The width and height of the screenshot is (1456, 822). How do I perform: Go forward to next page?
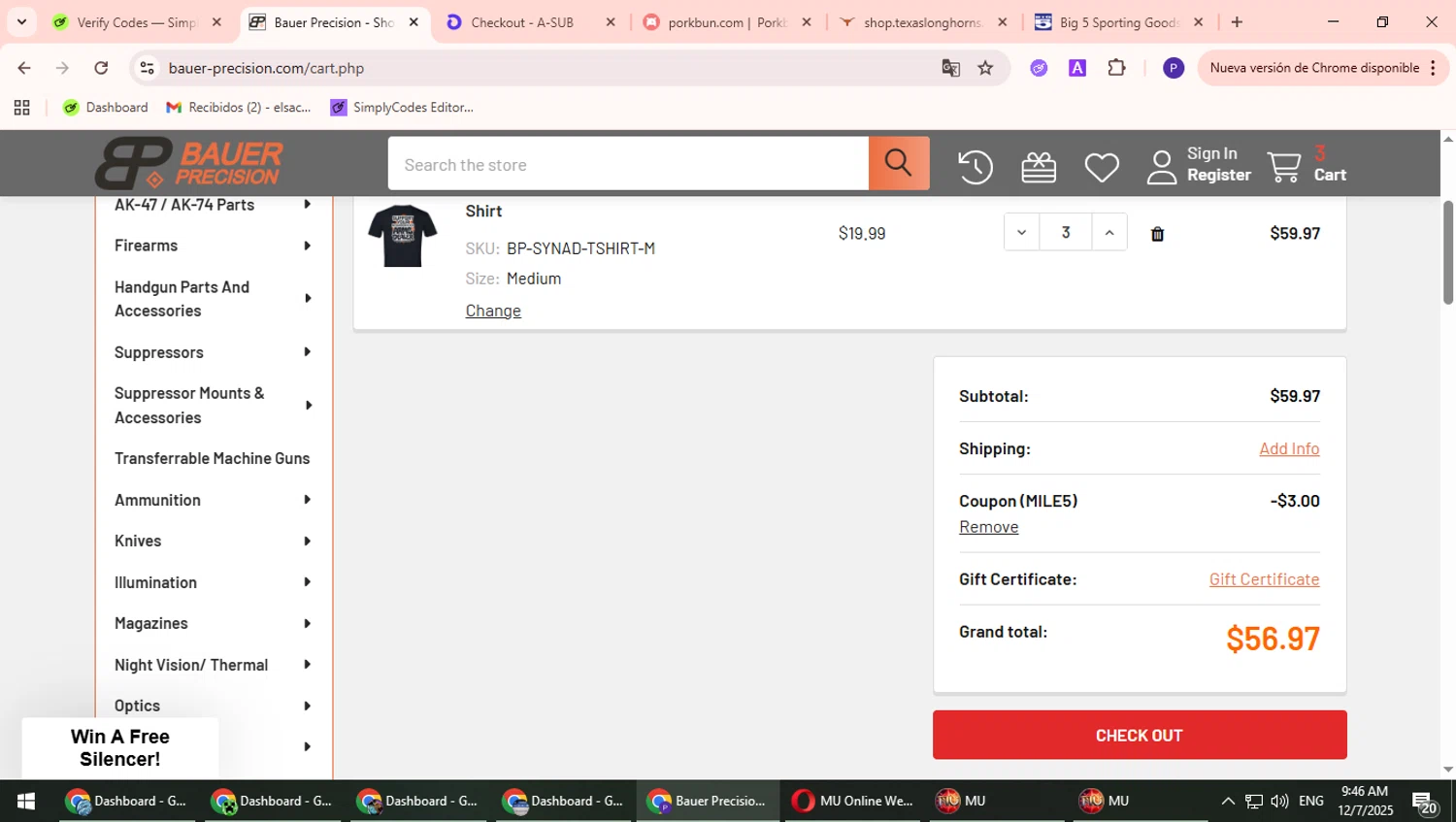pos(62,68)
